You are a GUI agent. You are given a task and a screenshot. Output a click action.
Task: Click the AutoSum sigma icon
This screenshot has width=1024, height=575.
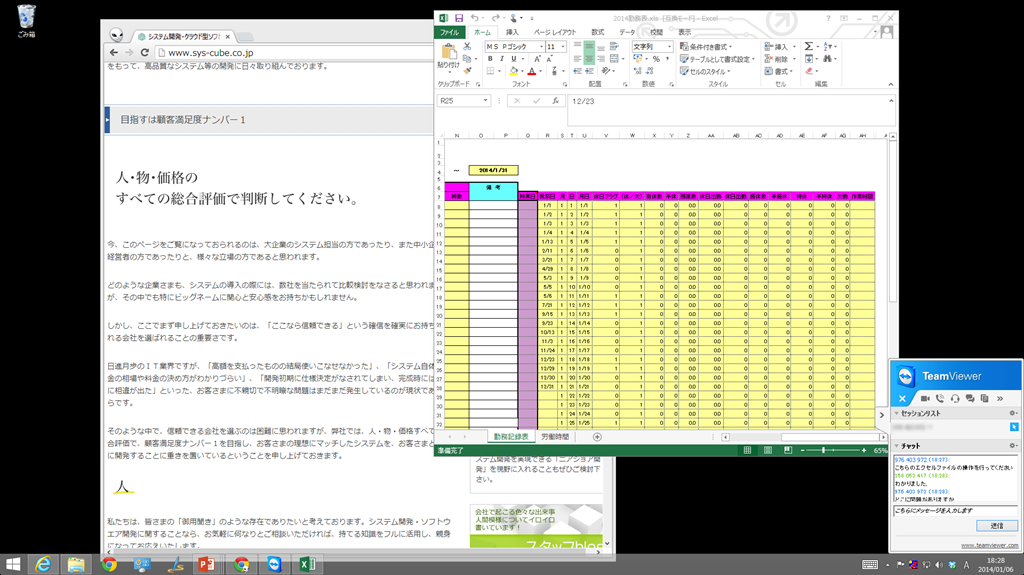click(x=809, y=46)
